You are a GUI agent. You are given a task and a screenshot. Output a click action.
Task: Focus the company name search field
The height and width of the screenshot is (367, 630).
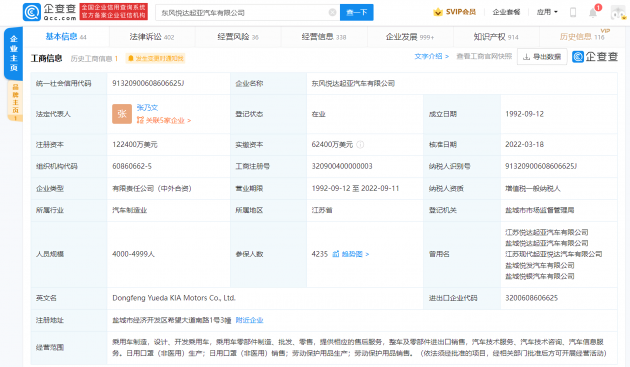point(247,12)
